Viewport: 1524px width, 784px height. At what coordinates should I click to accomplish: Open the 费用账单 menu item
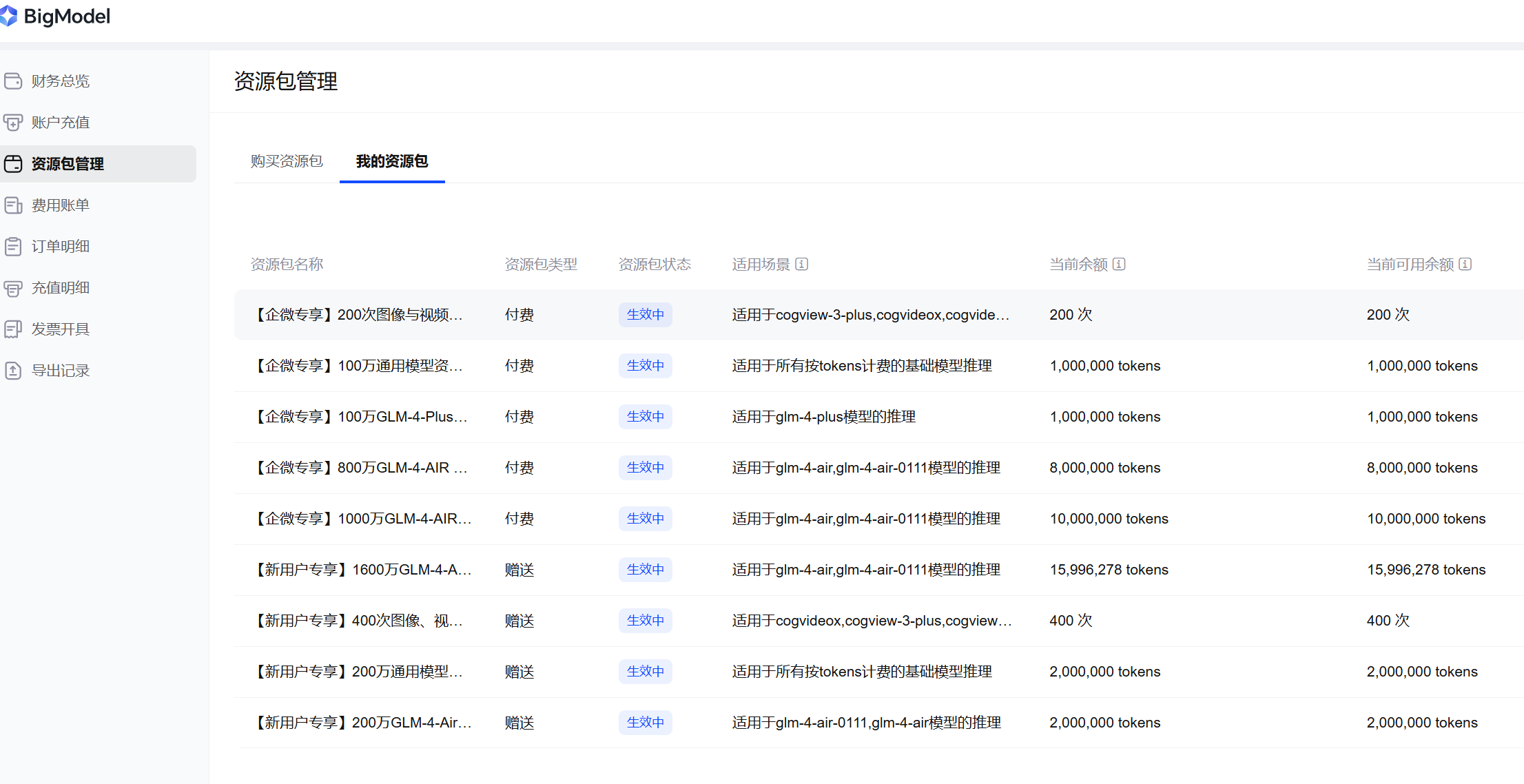pyautogui.click(x=61, y=205)
